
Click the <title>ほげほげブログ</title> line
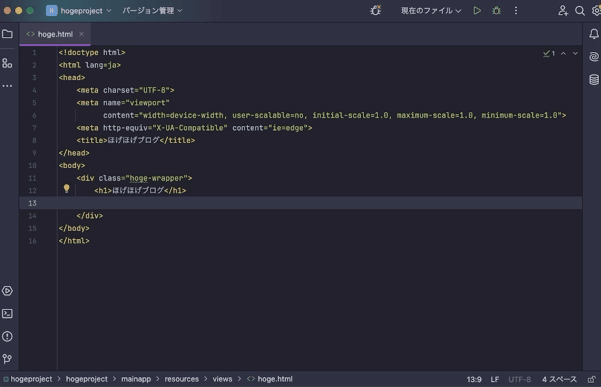(136, 140)
